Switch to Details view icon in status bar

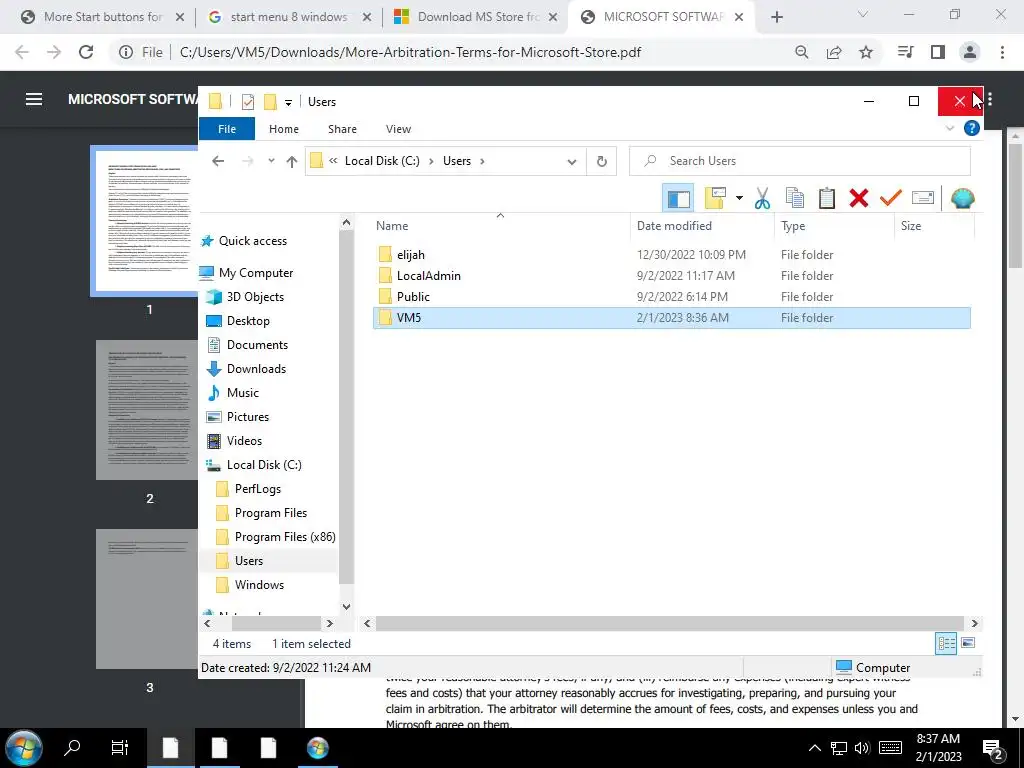[x=946, y=643]
